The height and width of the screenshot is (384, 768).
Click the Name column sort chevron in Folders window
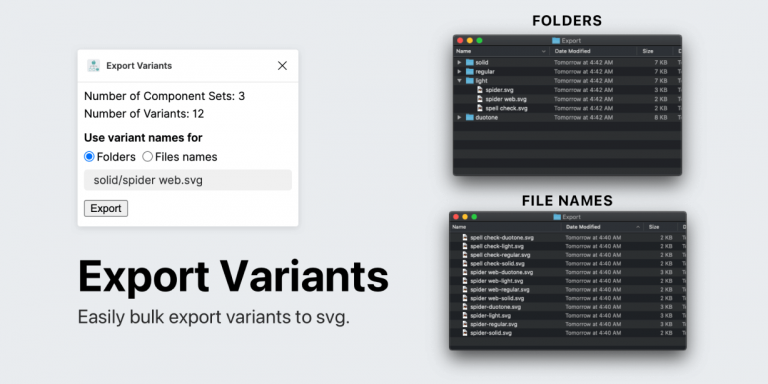tap(544, 51)
